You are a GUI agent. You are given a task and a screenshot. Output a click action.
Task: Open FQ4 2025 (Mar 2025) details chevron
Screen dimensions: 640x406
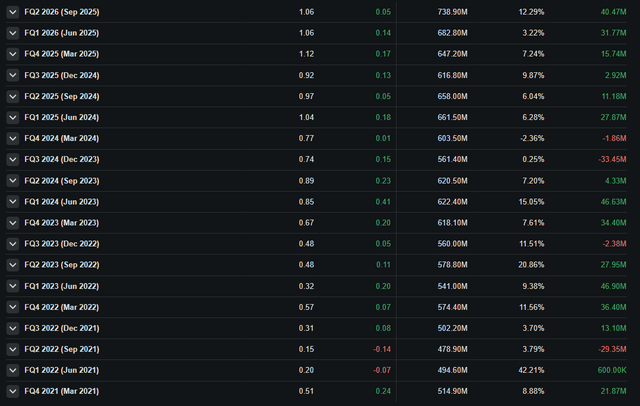click(x=13, y=54)
